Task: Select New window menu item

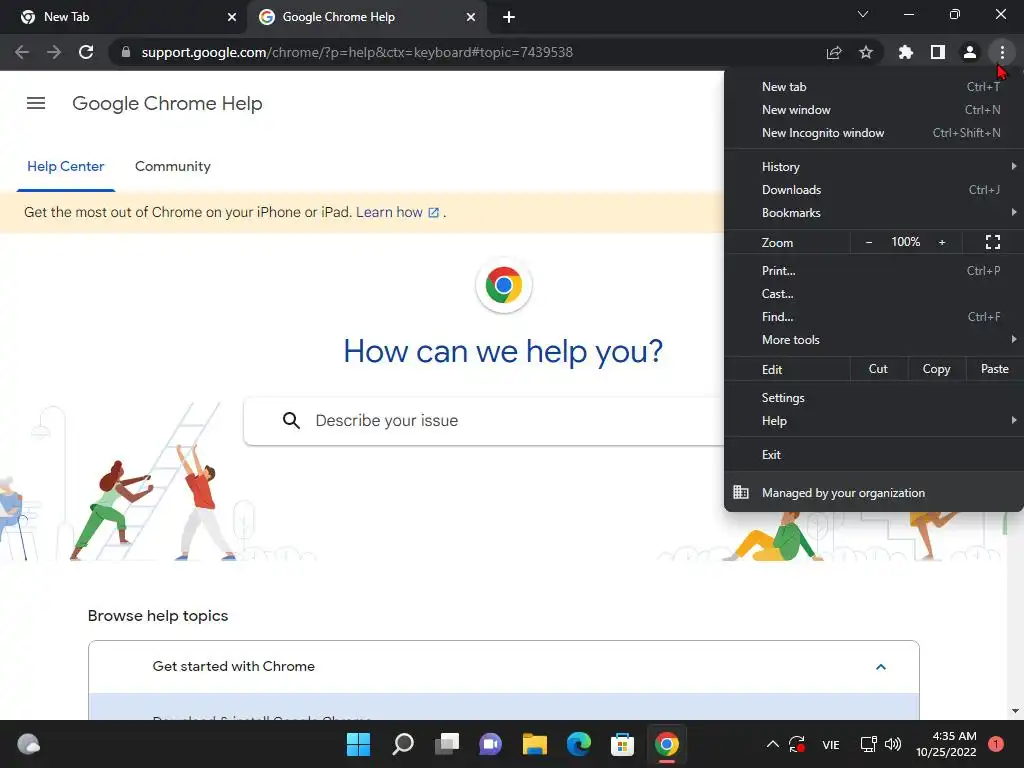Action: click(x=874, y=110)
